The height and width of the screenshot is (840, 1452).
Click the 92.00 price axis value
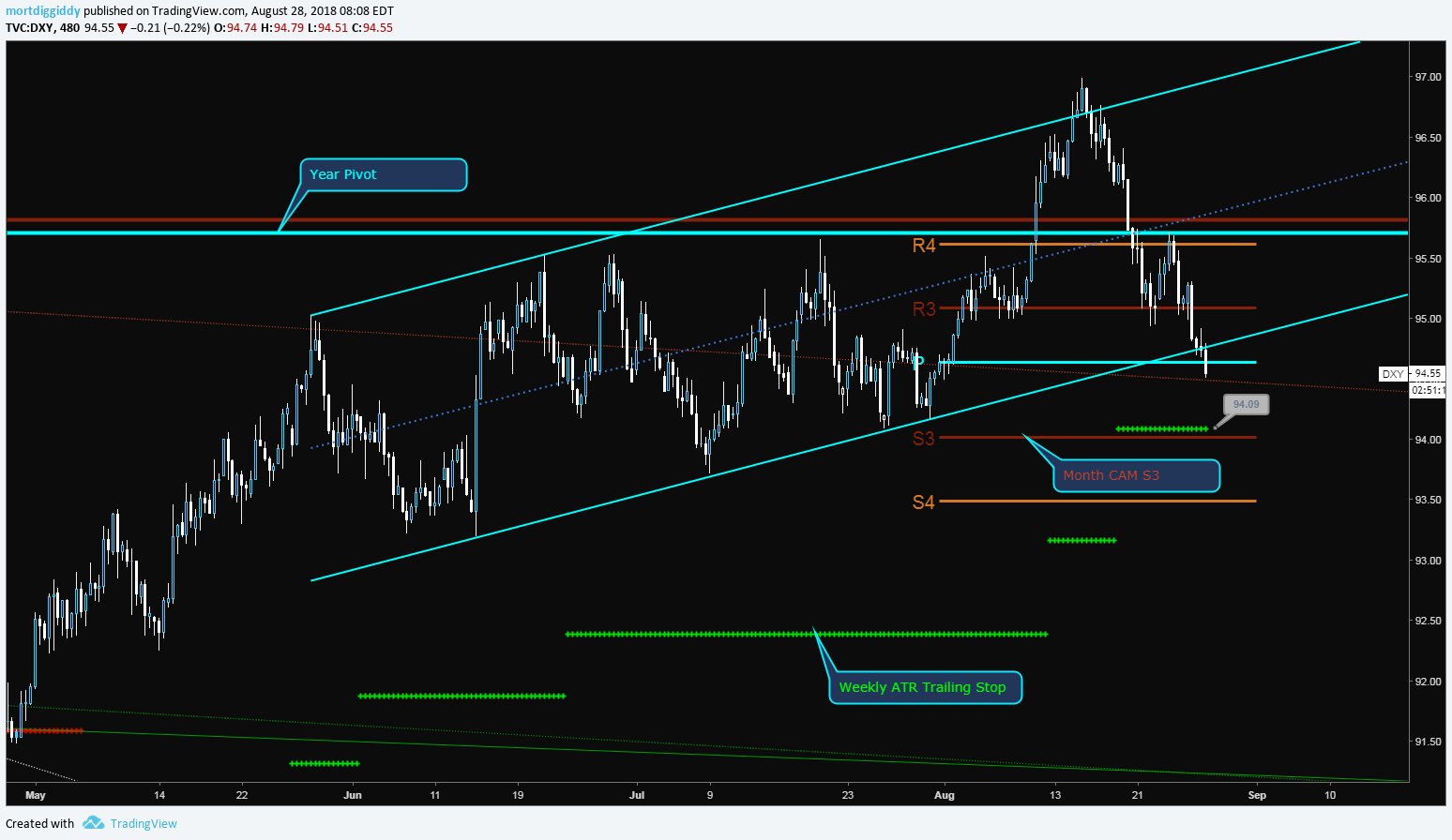[x=1429, y=682]
